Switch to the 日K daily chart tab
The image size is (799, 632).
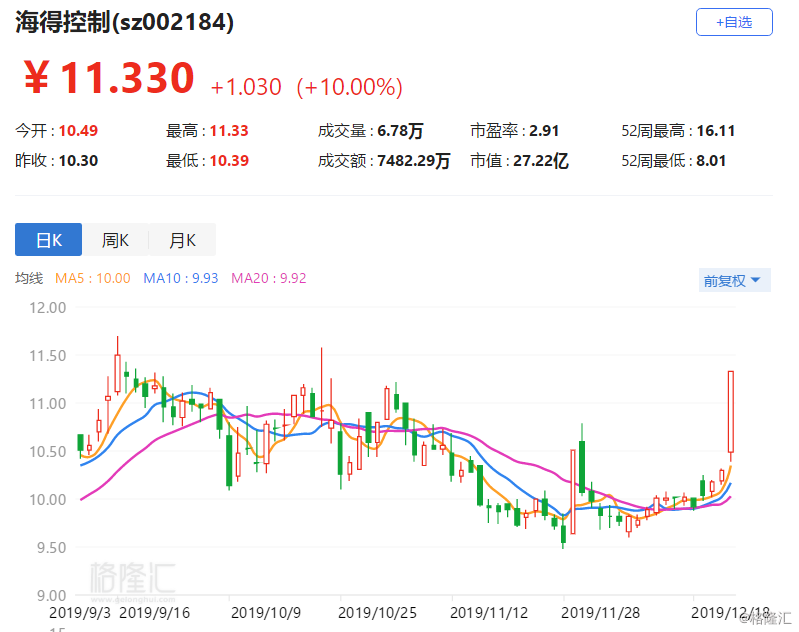(x=48, y=240)
